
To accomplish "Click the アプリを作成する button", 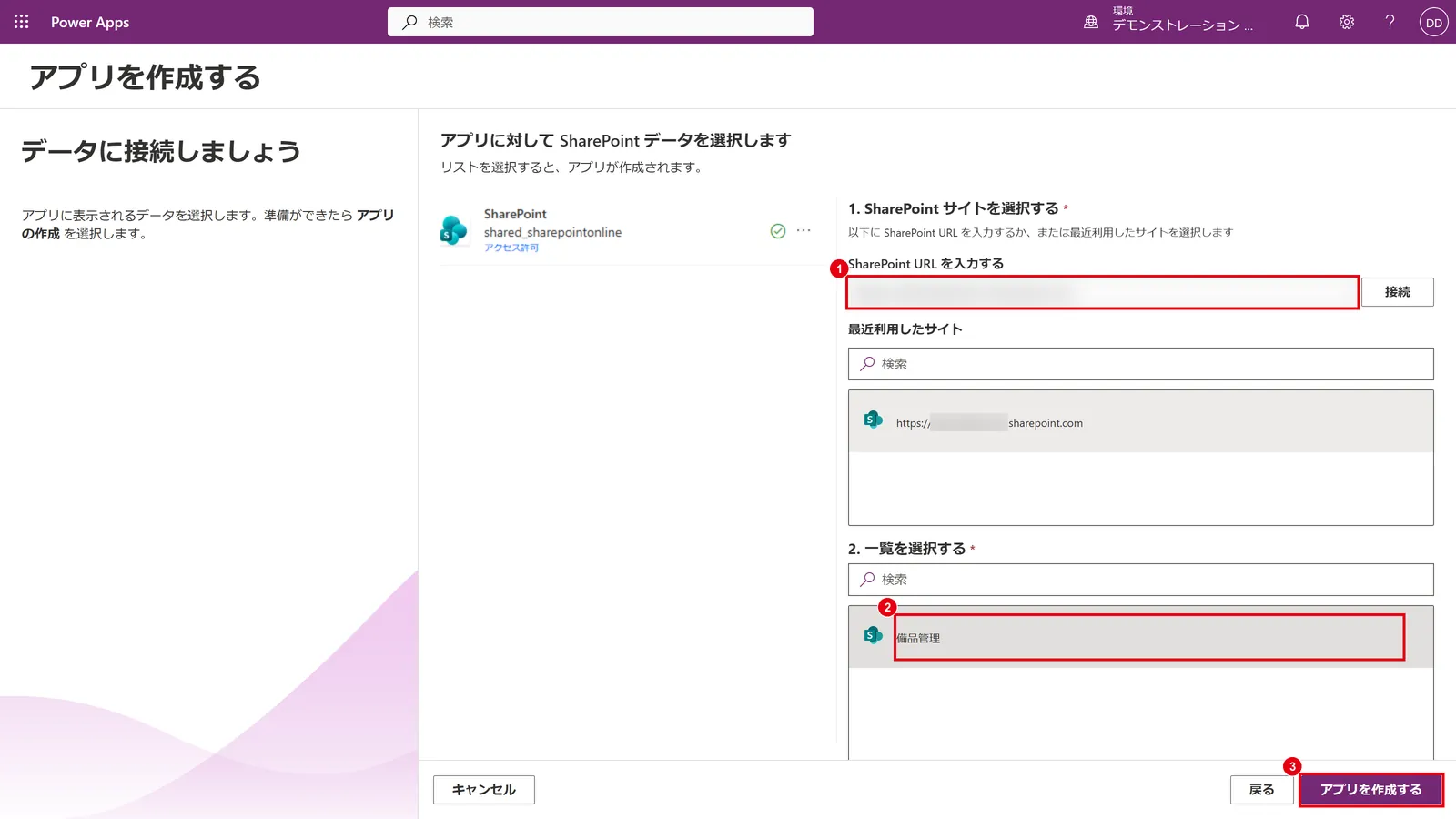I will [x=1370, y=790].
